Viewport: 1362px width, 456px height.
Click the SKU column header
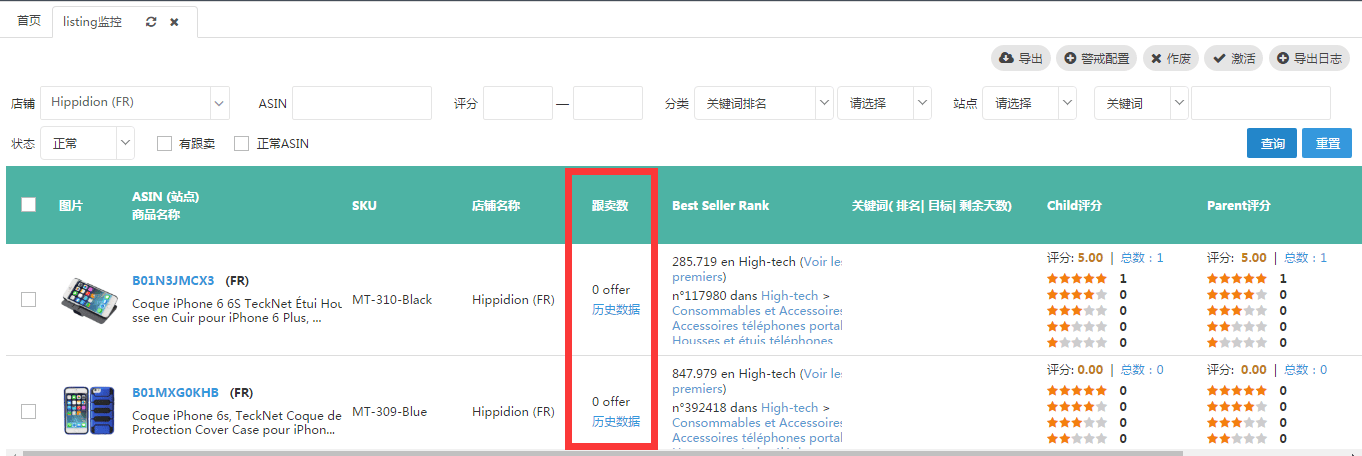point(364,205)
